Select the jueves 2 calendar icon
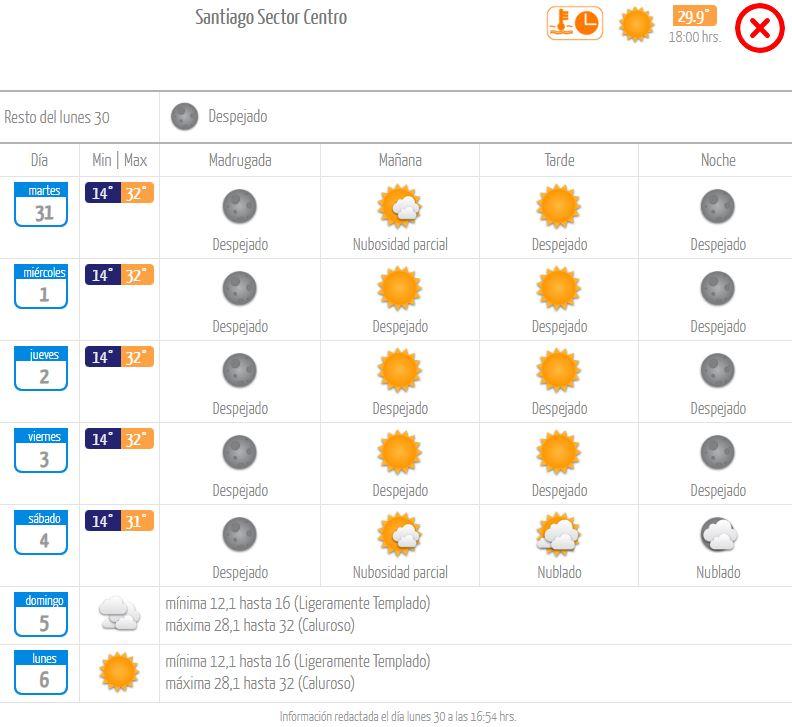 [x=41, y=368]
